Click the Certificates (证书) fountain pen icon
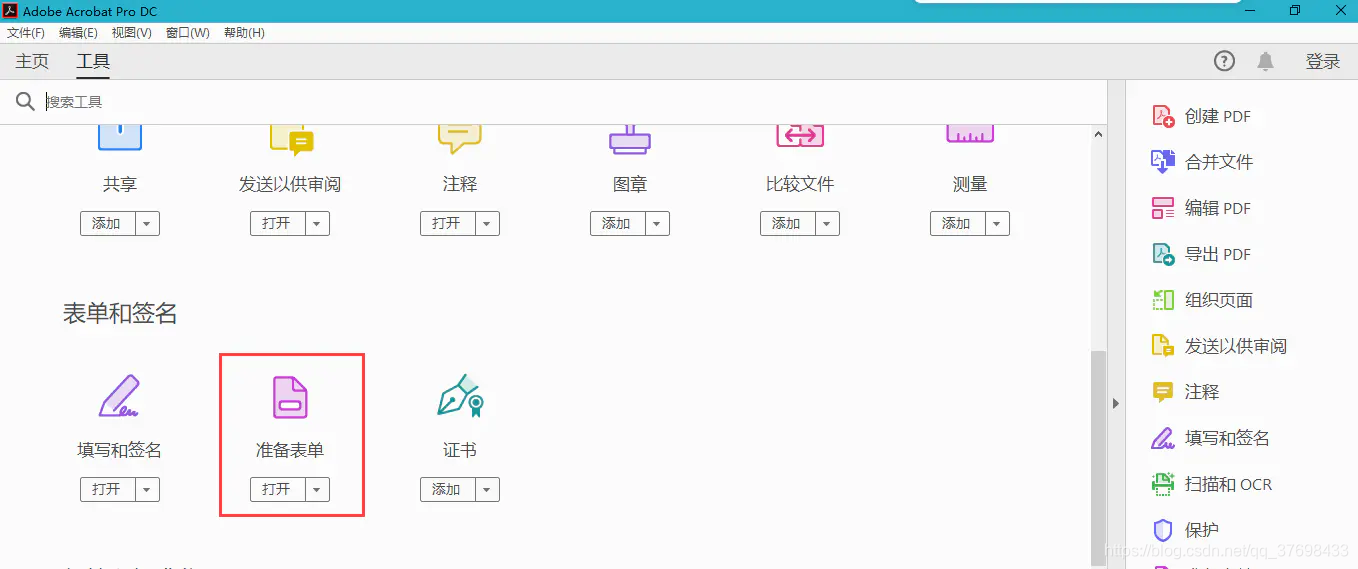This screenshot has height=569, width=1358. tap(460, 396)
